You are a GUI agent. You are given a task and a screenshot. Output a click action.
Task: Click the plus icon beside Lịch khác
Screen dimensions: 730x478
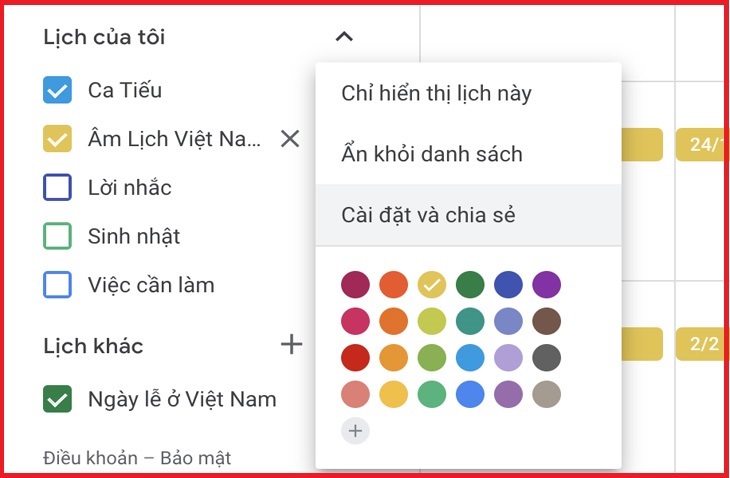tap(291, 345)
